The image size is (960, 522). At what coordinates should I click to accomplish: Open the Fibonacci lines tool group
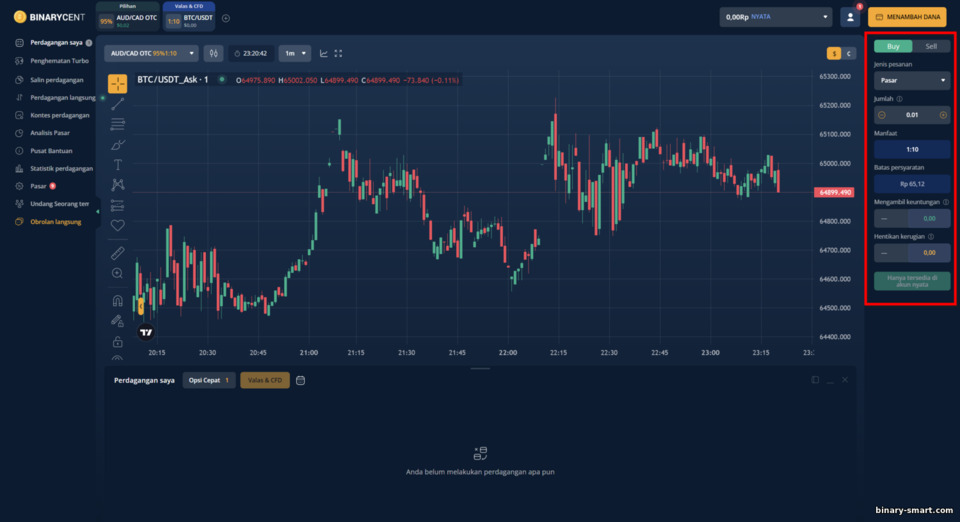(118, 124)
